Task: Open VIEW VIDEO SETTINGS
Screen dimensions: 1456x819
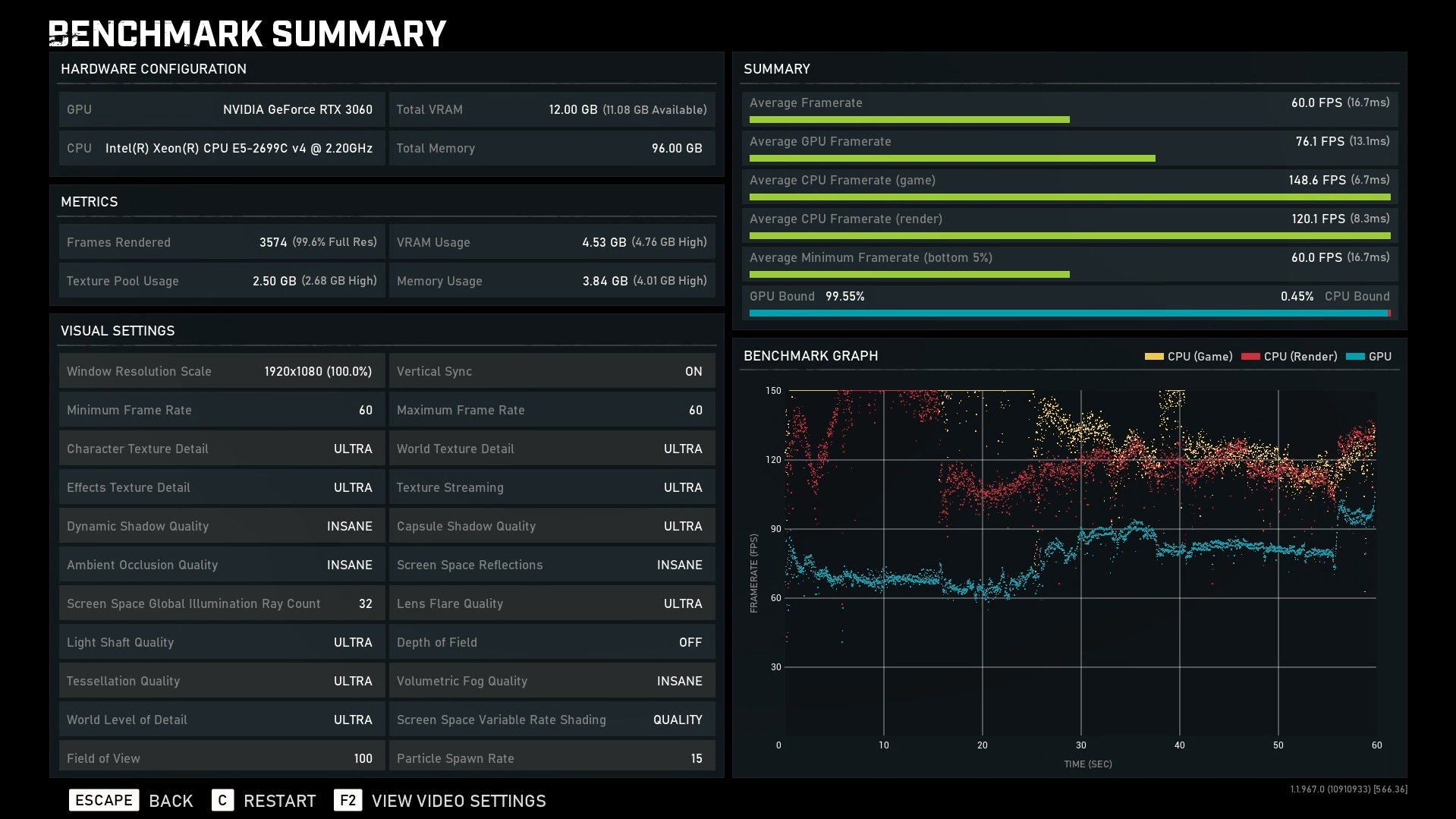Action: click(x=458, y=801)
